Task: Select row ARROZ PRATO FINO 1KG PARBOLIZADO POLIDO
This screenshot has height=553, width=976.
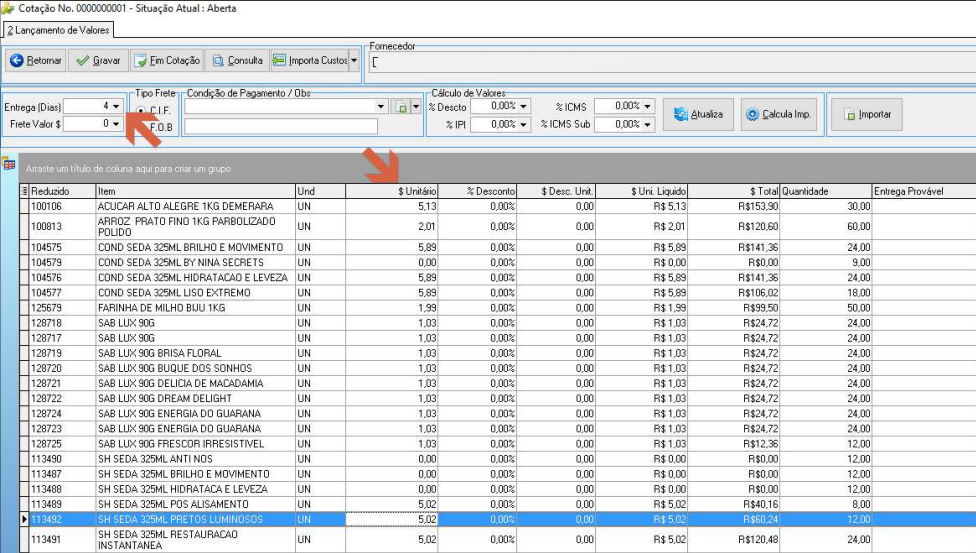Action: pyautogui.click(x=497, y=227)
